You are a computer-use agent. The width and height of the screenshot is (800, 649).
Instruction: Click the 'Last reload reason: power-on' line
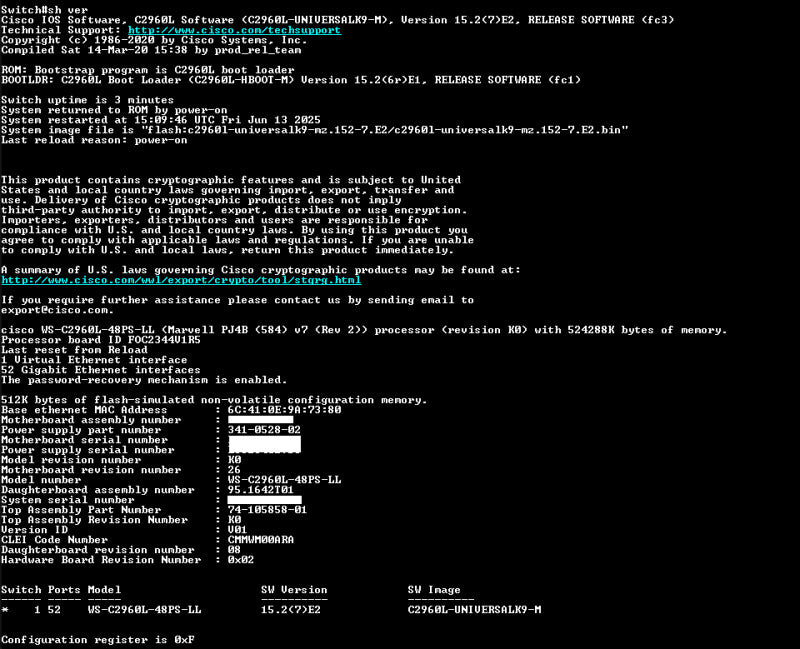point(94,140)
